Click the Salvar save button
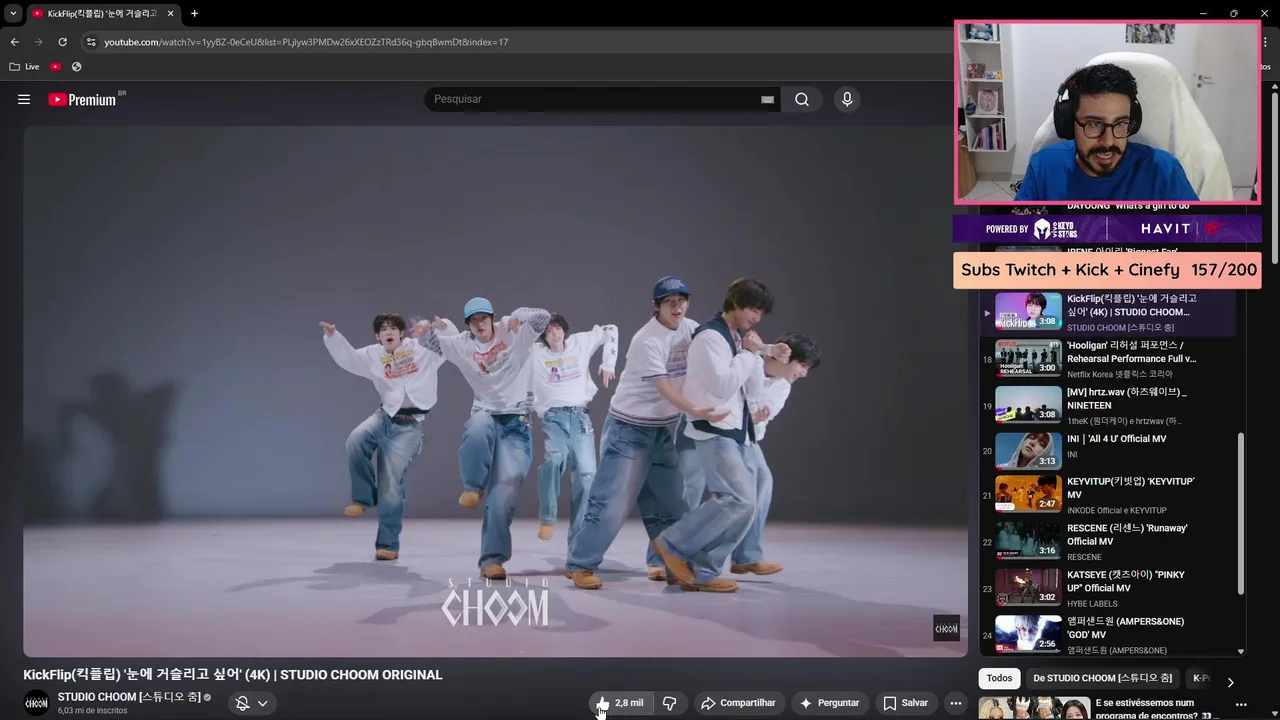Viewport: 1280px width, 720px height. point(905,703)
